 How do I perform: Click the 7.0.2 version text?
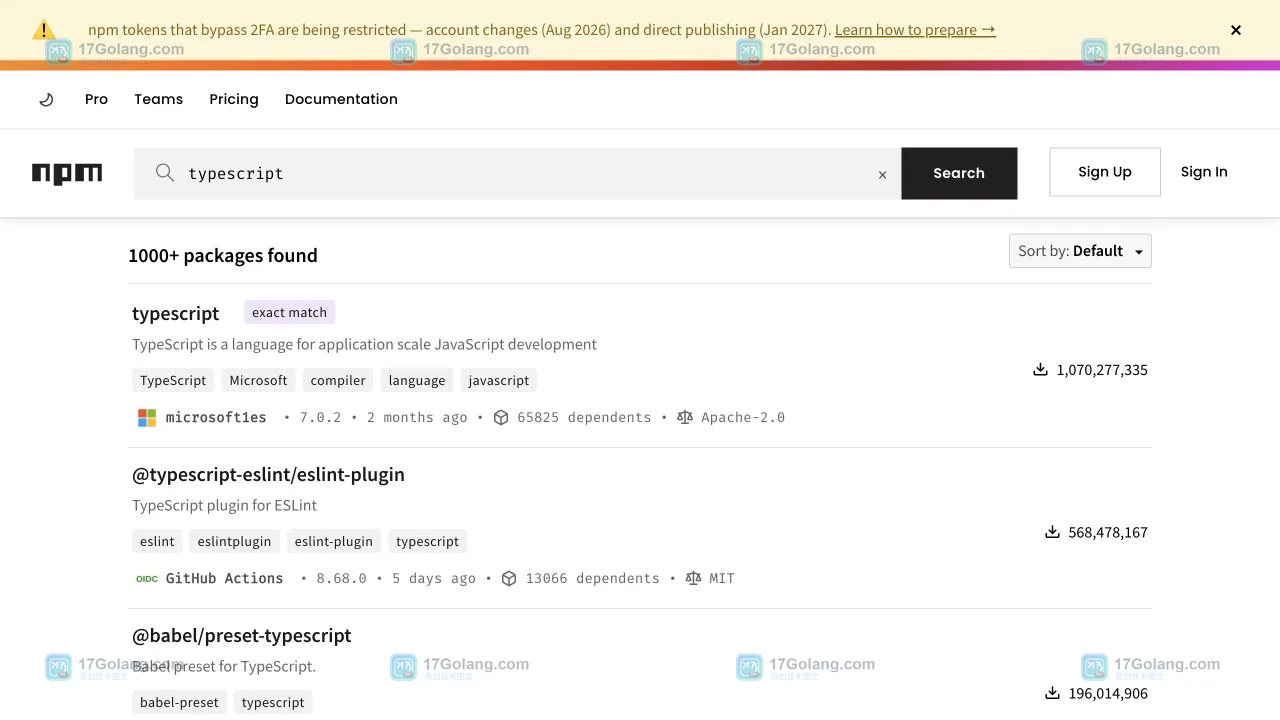pyautogui.click(x=320, y=418)
